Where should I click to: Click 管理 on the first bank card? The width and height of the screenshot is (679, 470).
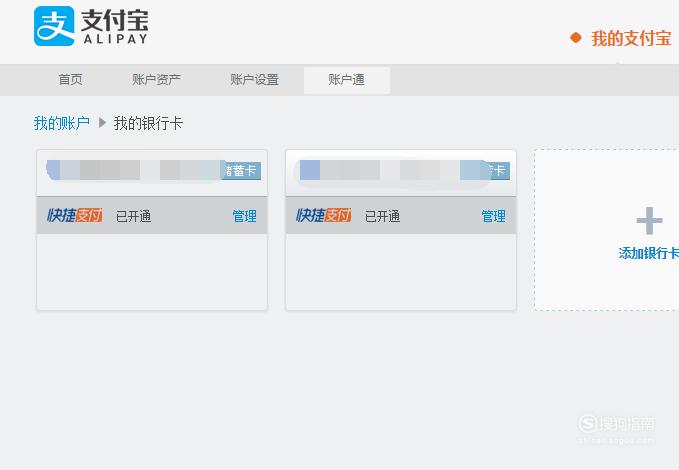tap(245, 216)
